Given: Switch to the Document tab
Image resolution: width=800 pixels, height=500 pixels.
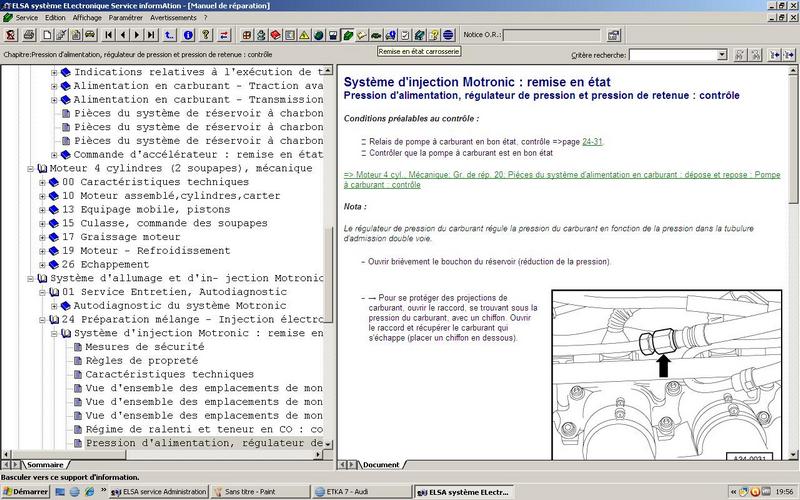Looking at the screenshot, I should 381,465.
